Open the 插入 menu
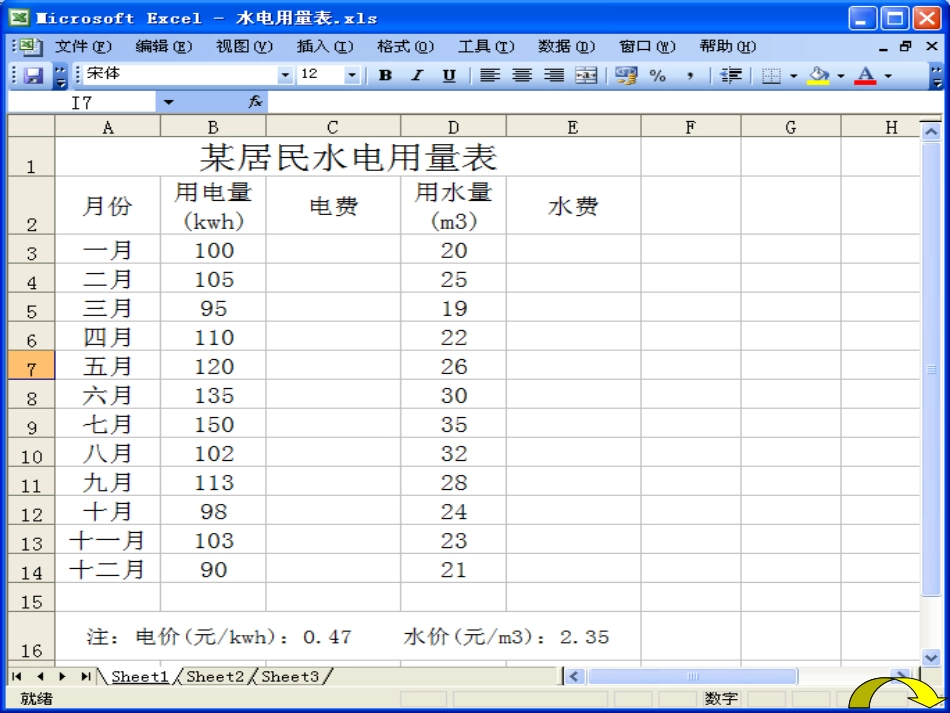 coord(325,46)
